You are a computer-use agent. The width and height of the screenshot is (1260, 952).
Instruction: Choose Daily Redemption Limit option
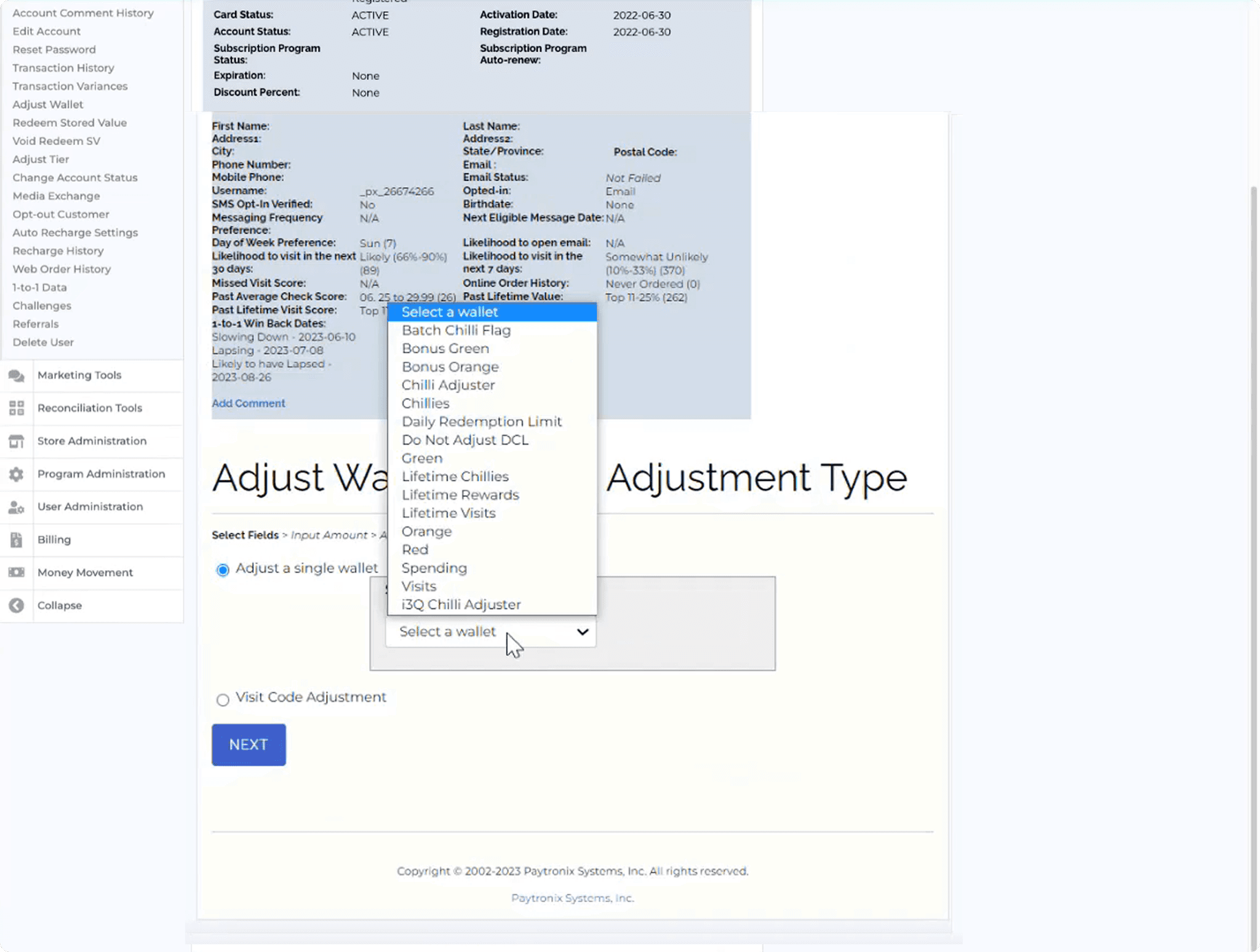[x=481, y=422]
